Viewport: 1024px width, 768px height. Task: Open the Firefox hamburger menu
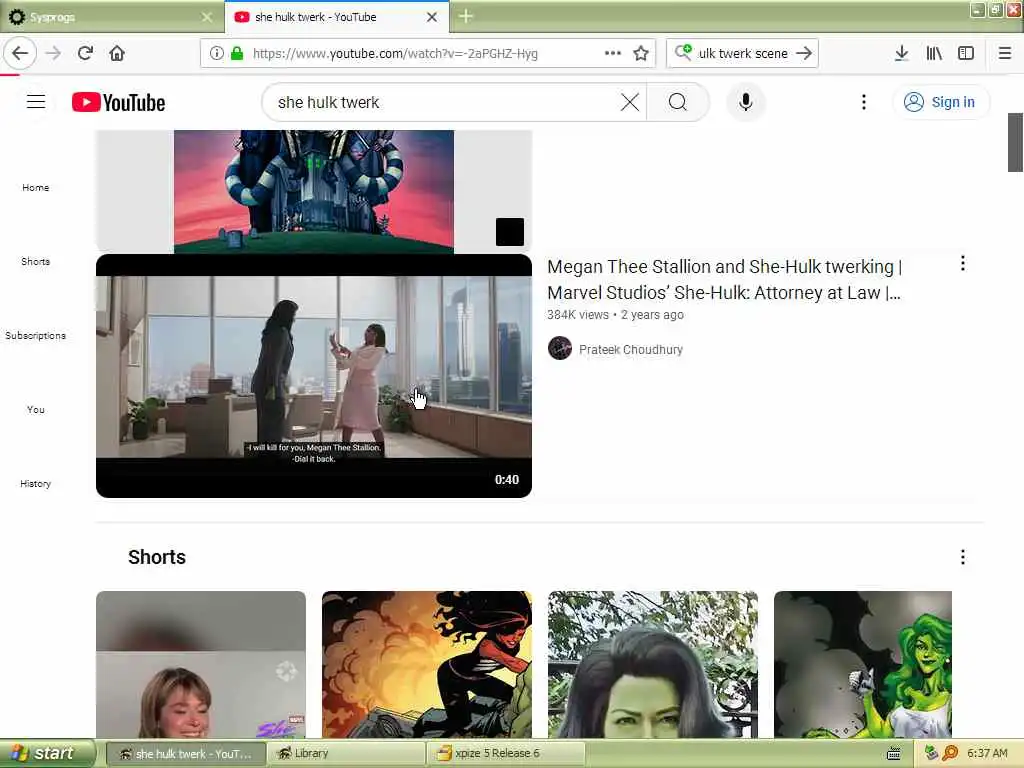point(1004,53)
